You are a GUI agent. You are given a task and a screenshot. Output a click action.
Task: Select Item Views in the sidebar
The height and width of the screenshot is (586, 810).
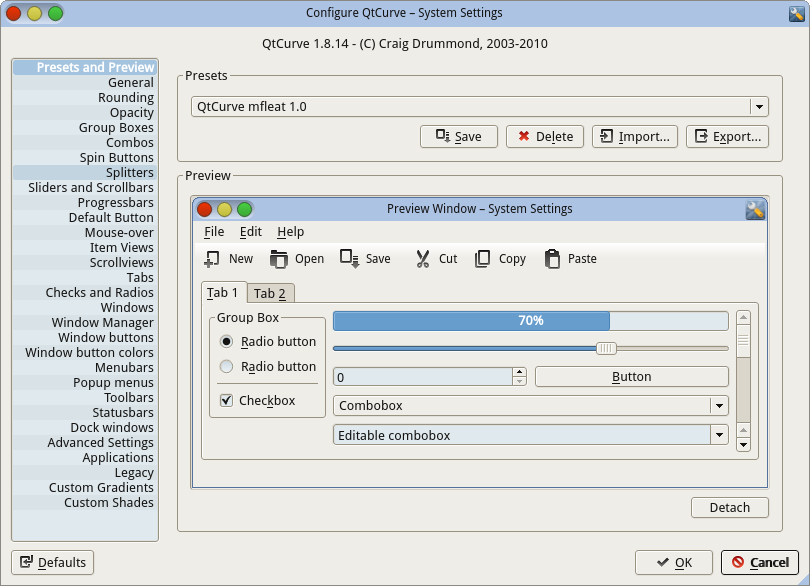click(85, 248)
